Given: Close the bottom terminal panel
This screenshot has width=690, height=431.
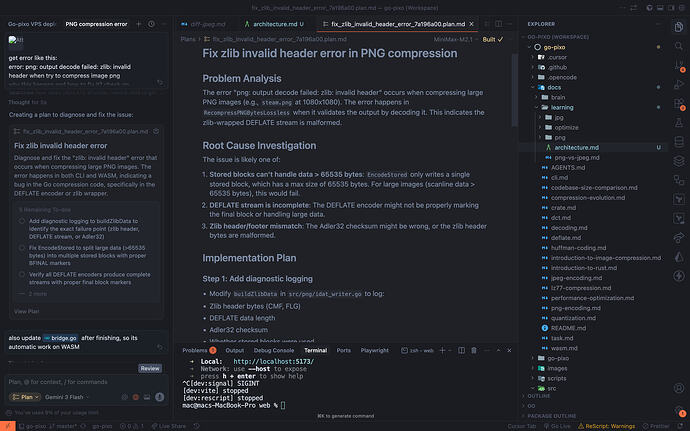Looking at the screenshot, I should coord(509,350).
